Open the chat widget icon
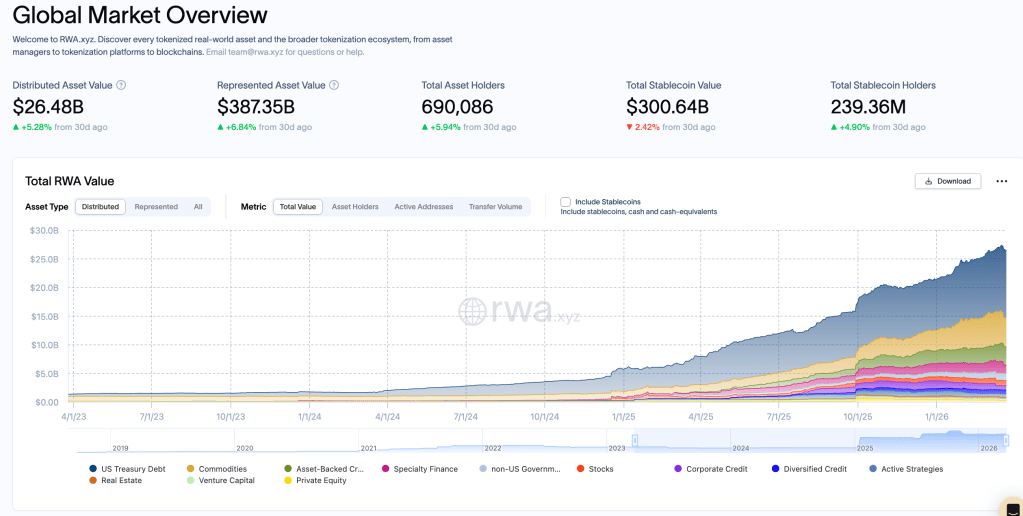The height and width of the screenshot is (516, 1023). click(1012, 507)
